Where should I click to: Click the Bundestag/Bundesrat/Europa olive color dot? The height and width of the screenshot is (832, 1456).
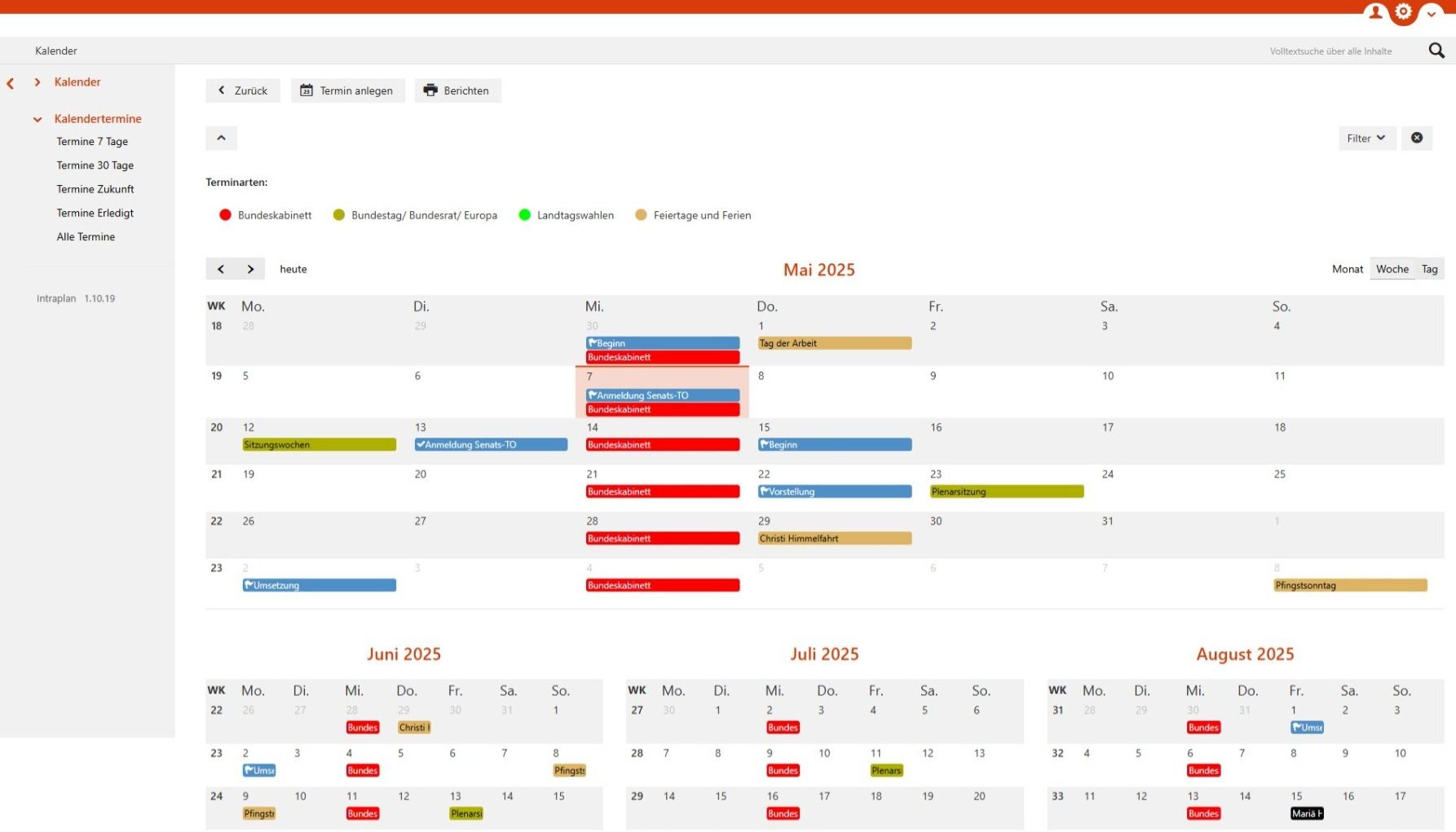(x=339, y=215)
